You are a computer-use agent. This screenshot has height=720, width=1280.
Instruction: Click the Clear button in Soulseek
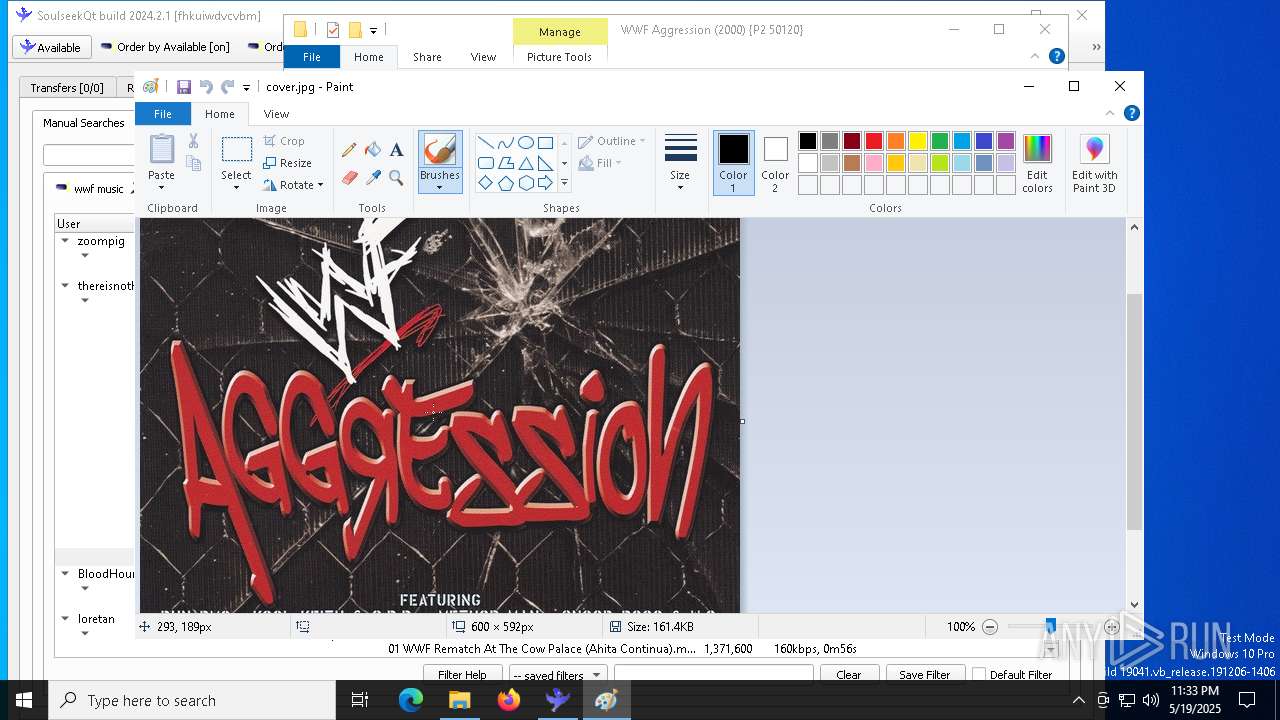pyautogui.click(x=848, y=675)
